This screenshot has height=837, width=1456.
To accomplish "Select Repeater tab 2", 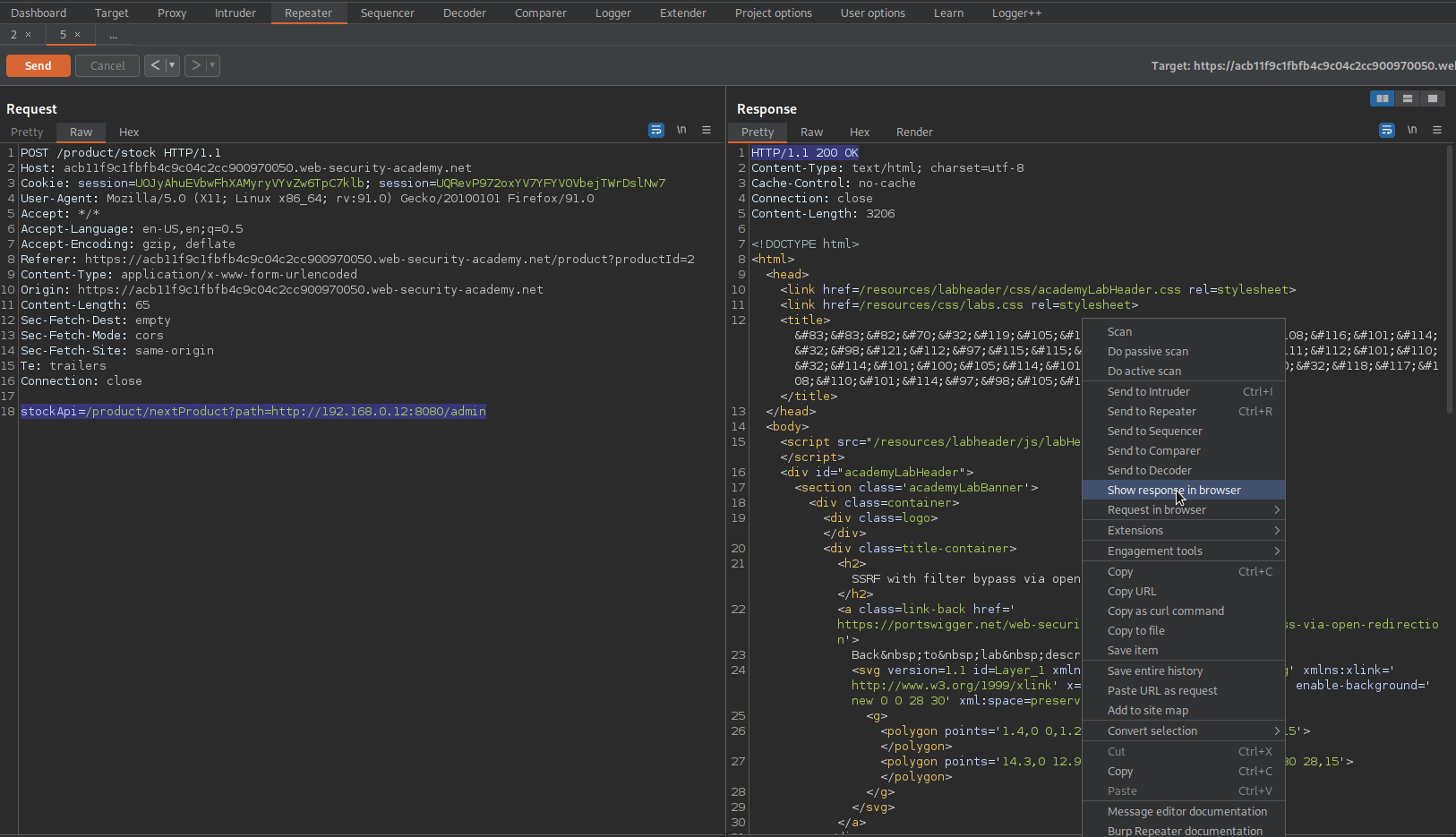I will [13, 35].
